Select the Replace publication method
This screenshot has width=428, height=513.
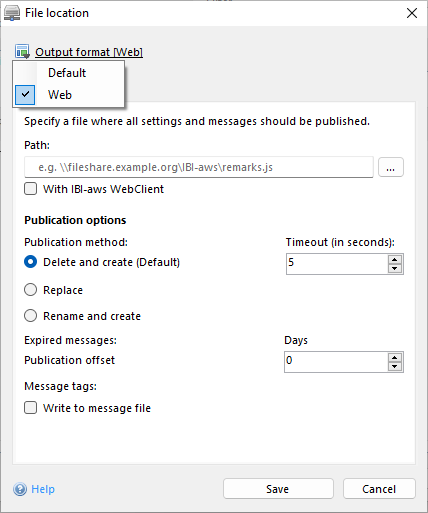point(31,290)
